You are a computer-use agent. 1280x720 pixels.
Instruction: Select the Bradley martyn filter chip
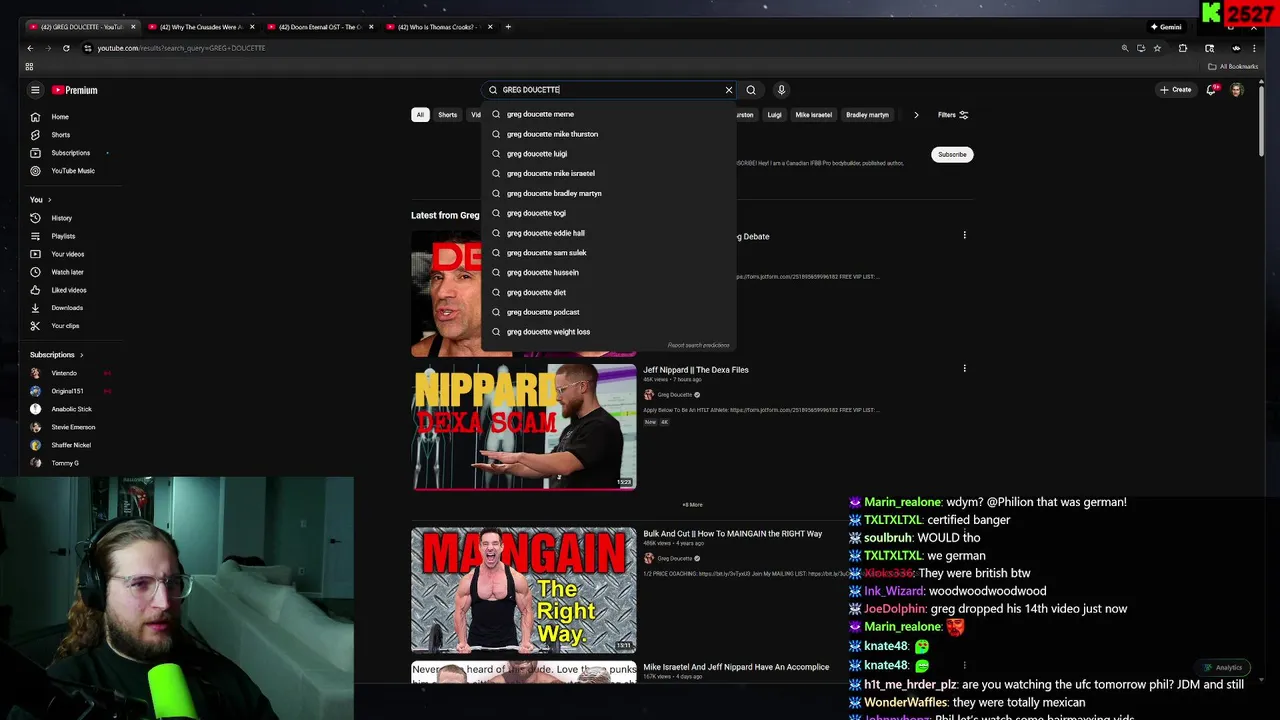[867, 115]
